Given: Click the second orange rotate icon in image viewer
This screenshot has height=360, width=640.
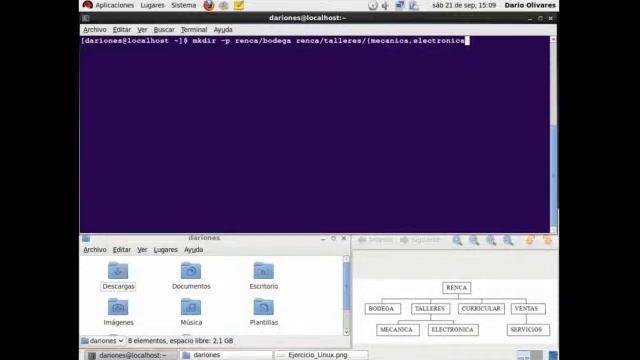Looking at the screenshot, I should pos(547,240).
